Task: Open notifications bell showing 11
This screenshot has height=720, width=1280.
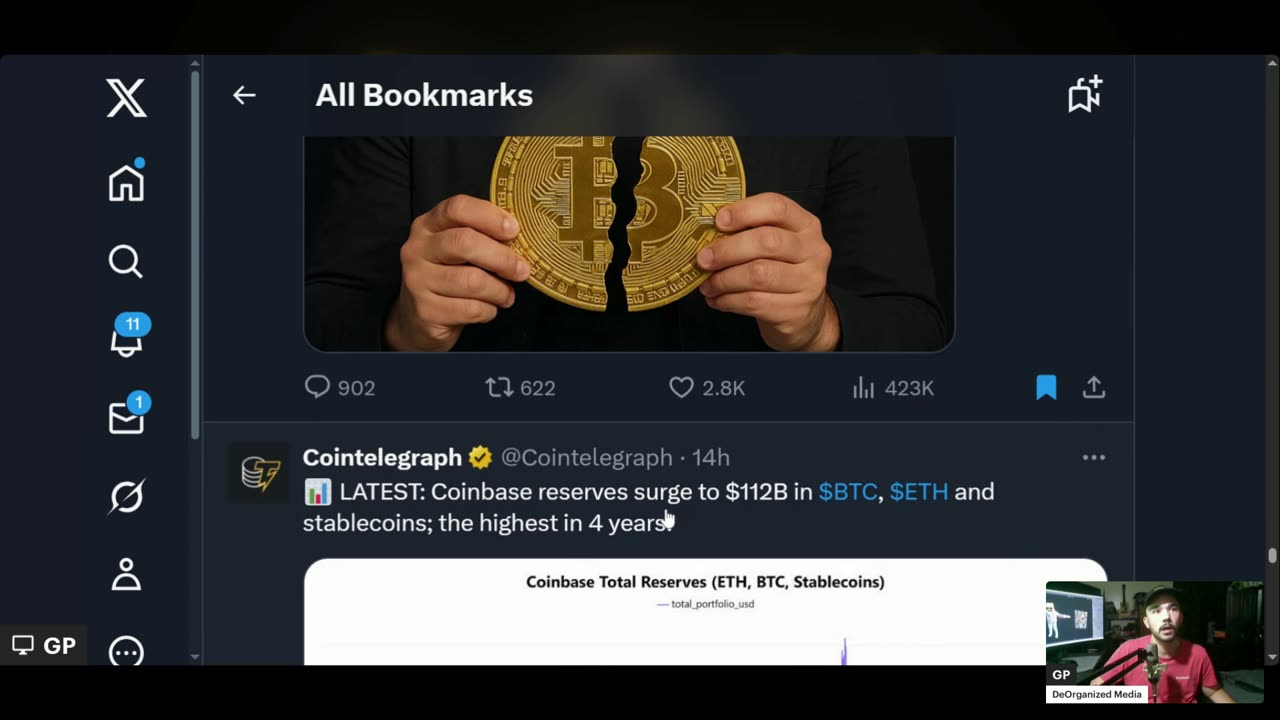Action: click(x=127, y=336)
